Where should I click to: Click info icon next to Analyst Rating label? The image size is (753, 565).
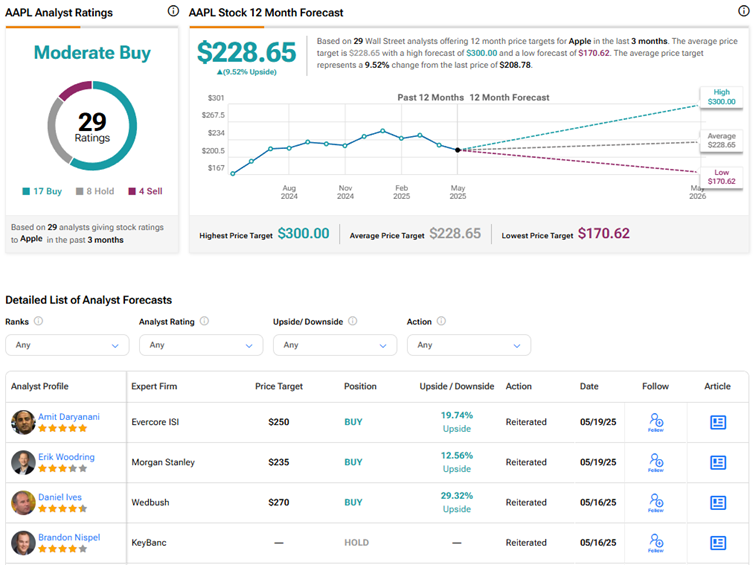(x=205, y=321)
